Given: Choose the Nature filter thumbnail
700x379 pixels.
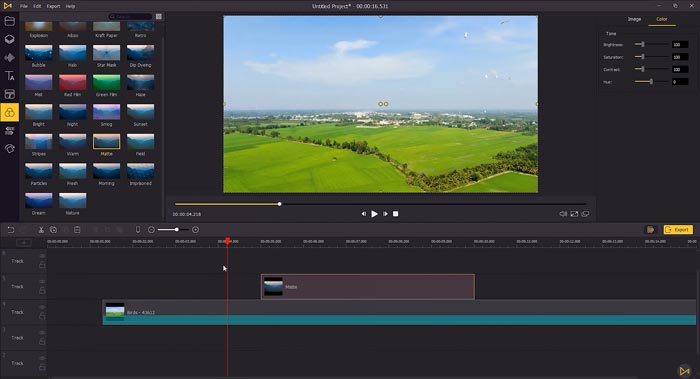Looking at the screenshot, I should pos(72,201).
